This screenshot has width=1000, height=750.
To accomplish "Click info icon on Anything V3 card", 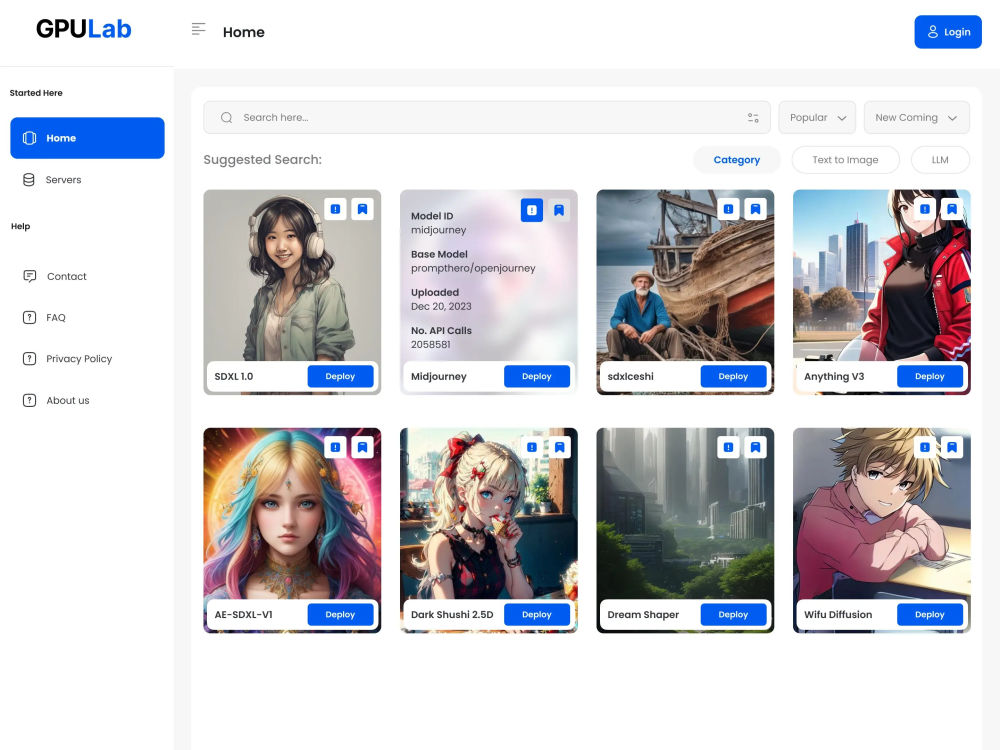I will pyautogui.click(x=925, y=209).
